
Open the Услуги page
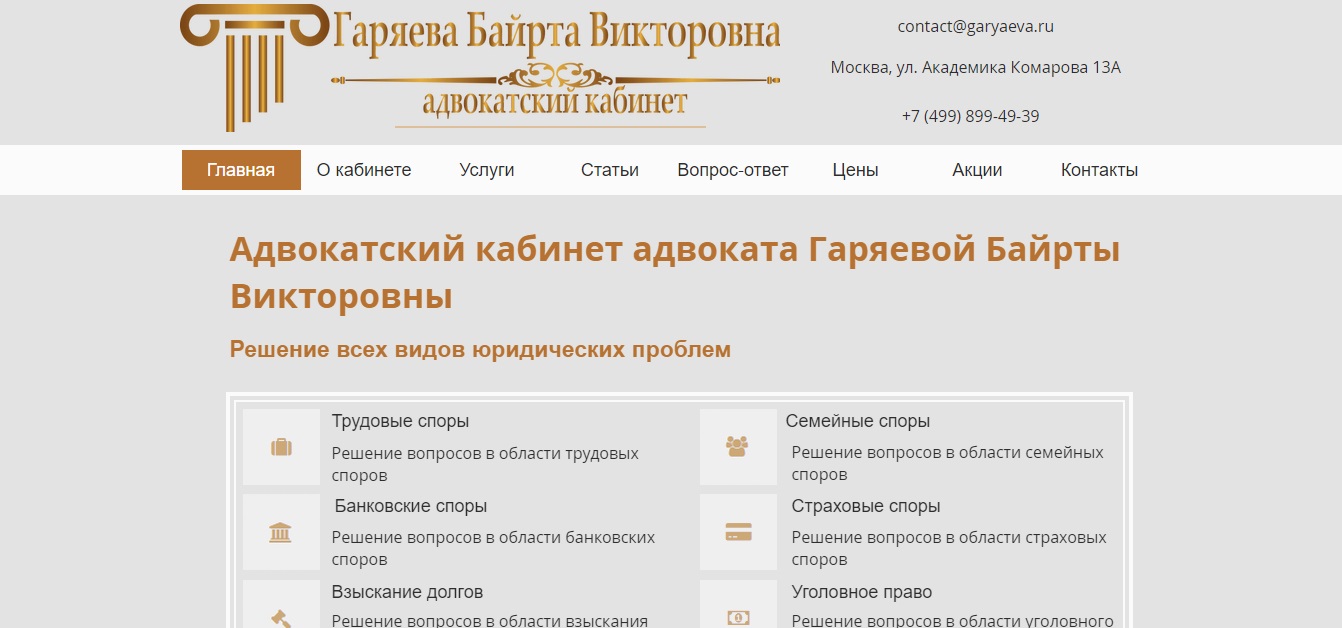point(486,169)
